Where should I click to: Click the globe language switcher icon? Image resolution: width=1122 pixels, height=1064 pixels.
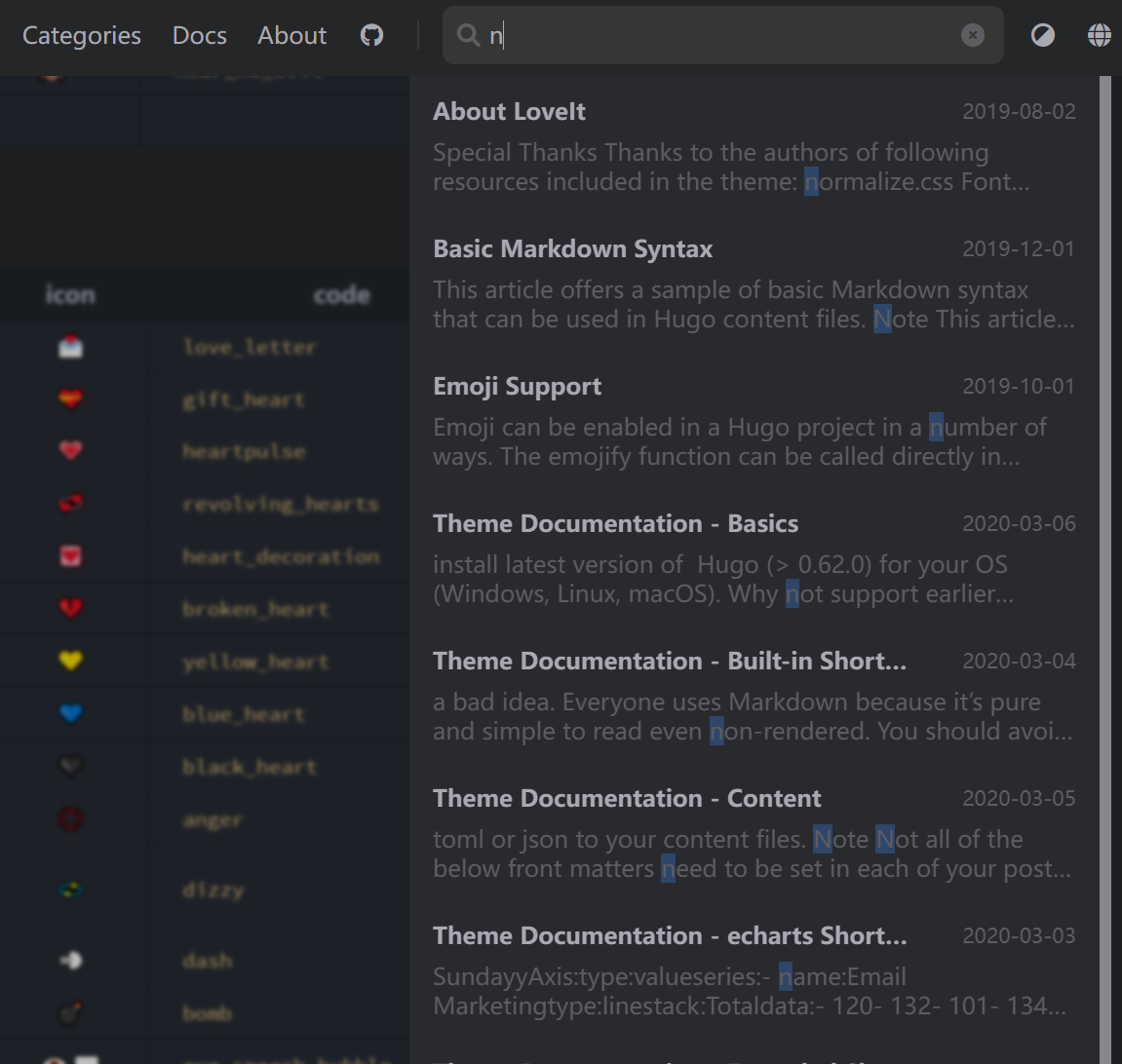point(1100,35)
